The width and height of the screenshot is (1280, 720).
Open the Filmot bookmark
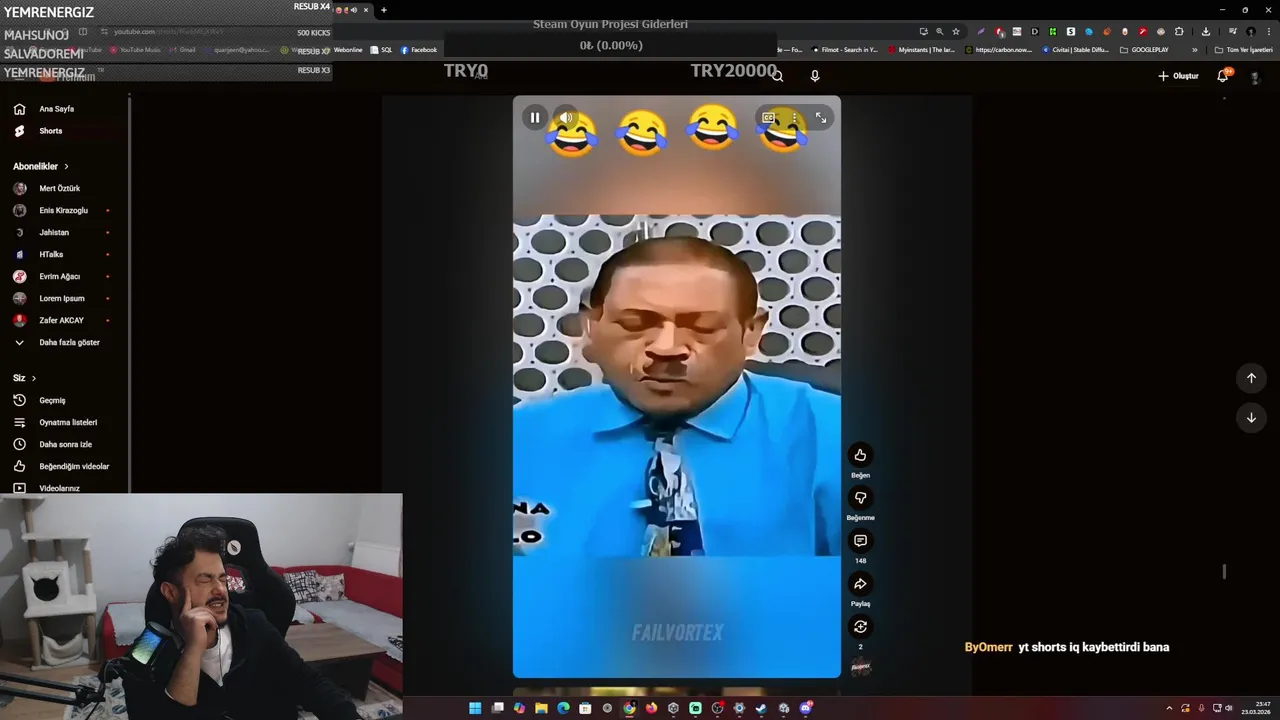click(x=845, y=50)
